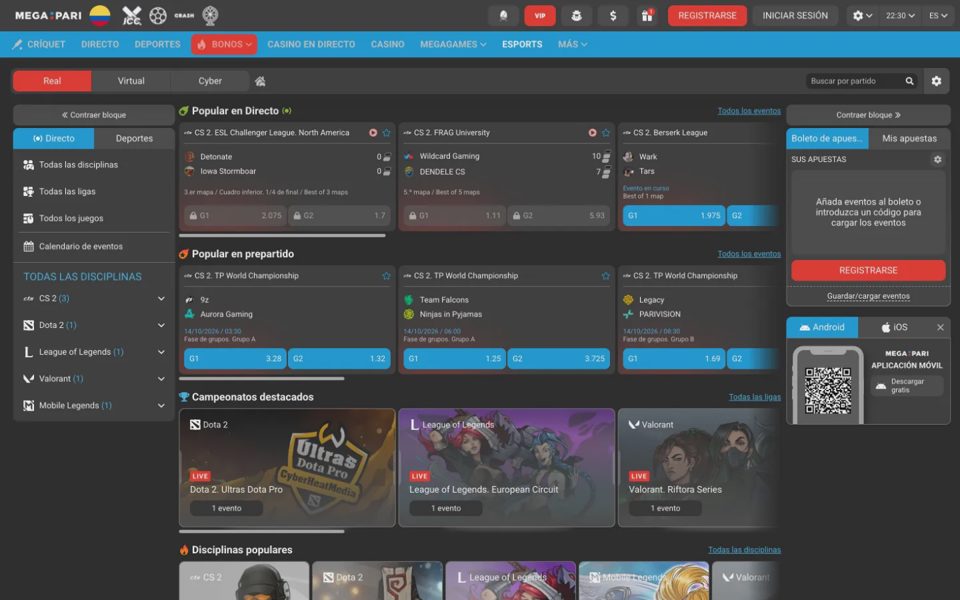Bet on G1 odds 3.28 for 9z

pyautogui.click(x=235, y=359)
